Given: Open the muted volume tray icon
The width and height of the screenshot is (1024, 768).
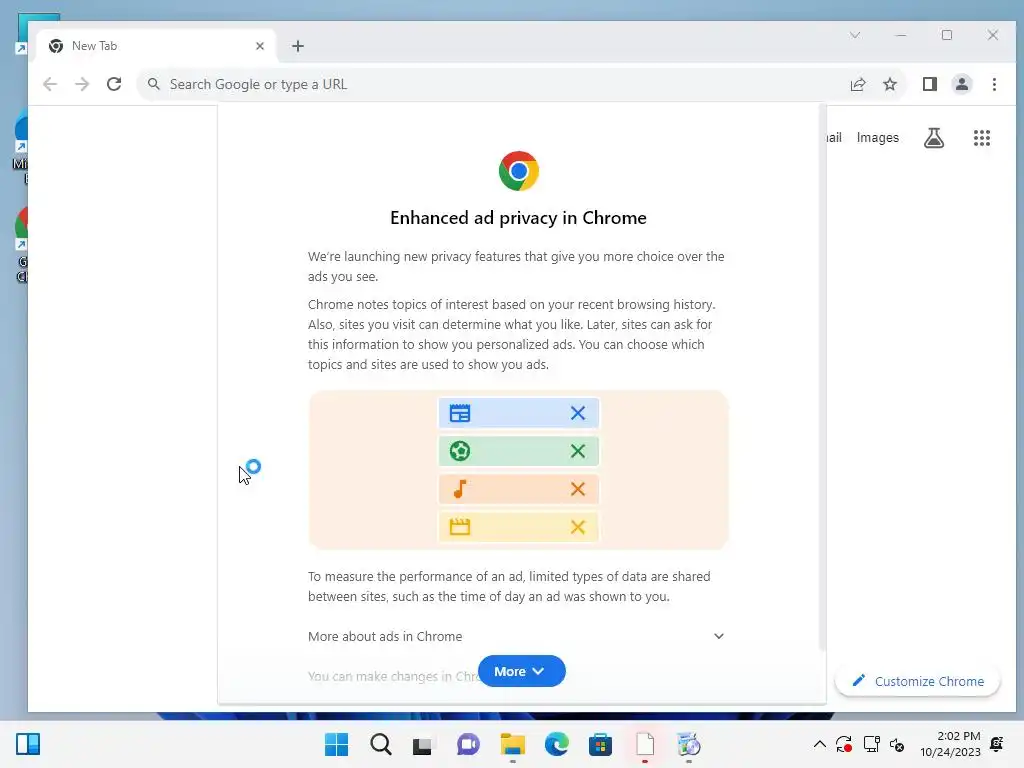Looking at the screenshot, I should [897, 744].
